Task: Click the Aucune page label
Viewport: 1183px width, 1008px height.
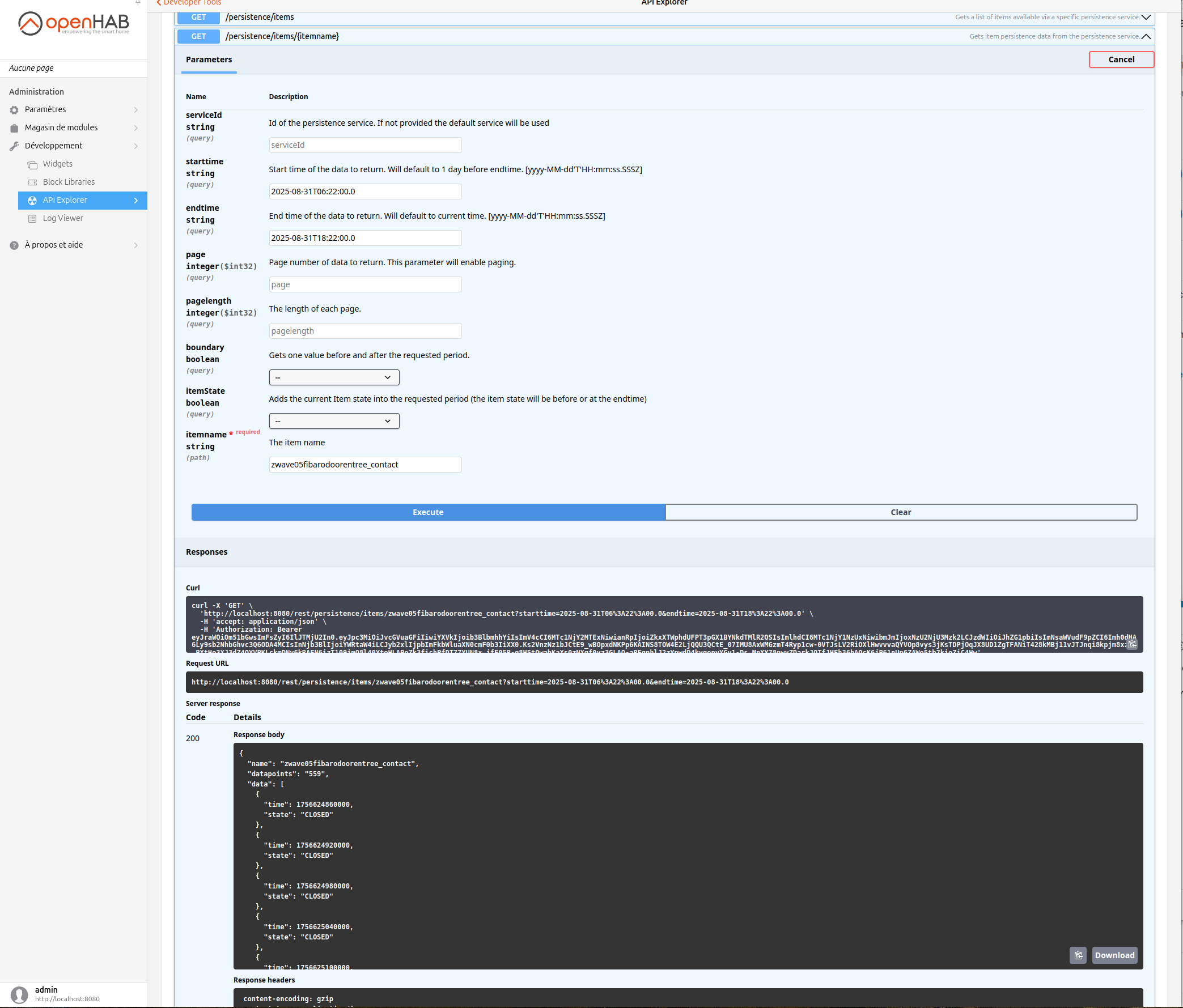Action: (31, 68)
